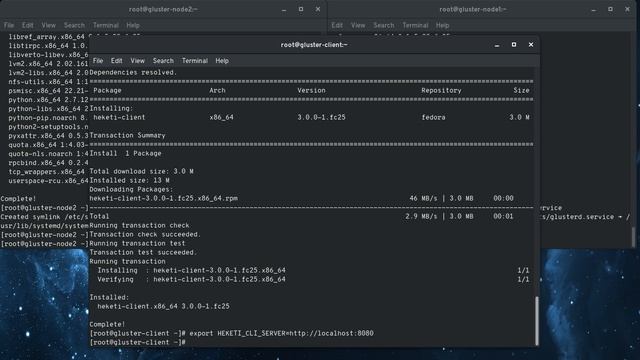Click 'Total download size: 3.0 M' line
This screenshot has height=360, width=640.
pyautogui.click(x=141, y=171)
